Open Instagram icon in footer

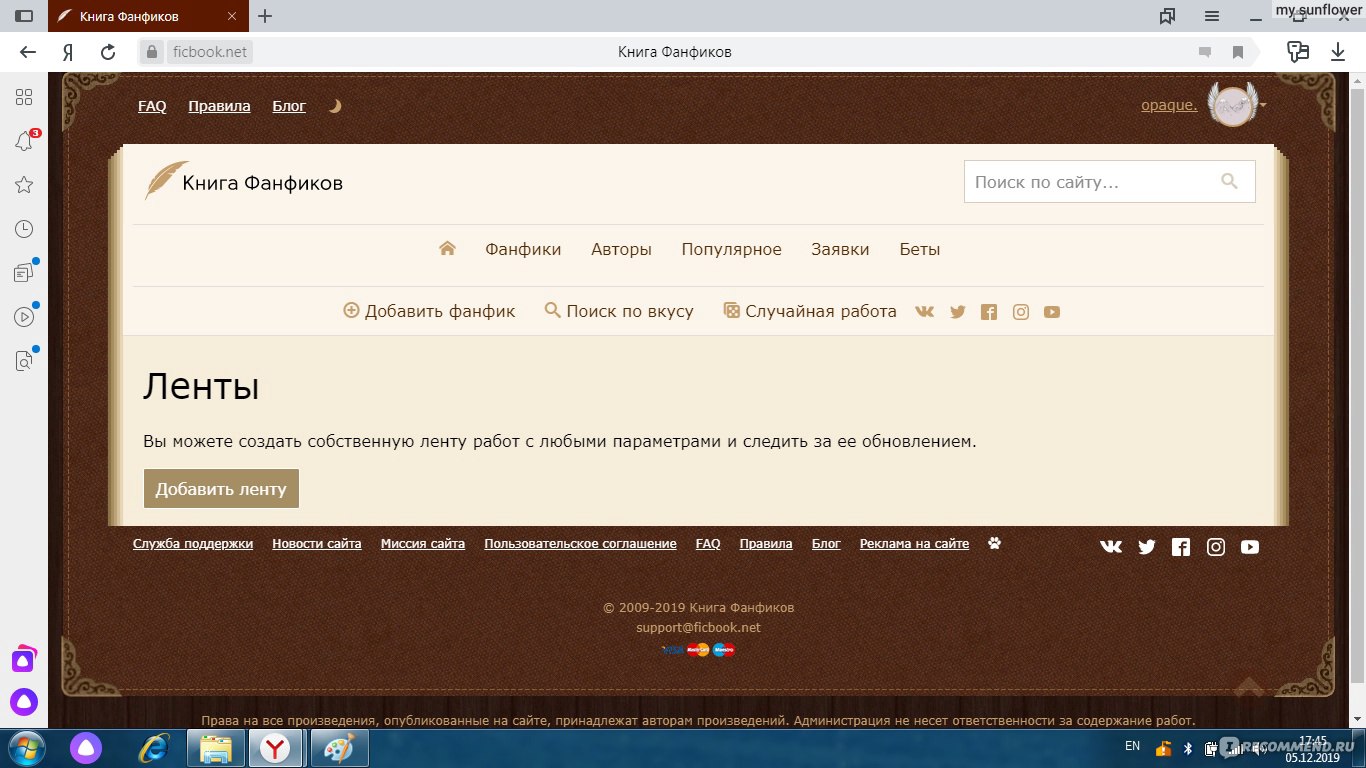(1216, 547)
